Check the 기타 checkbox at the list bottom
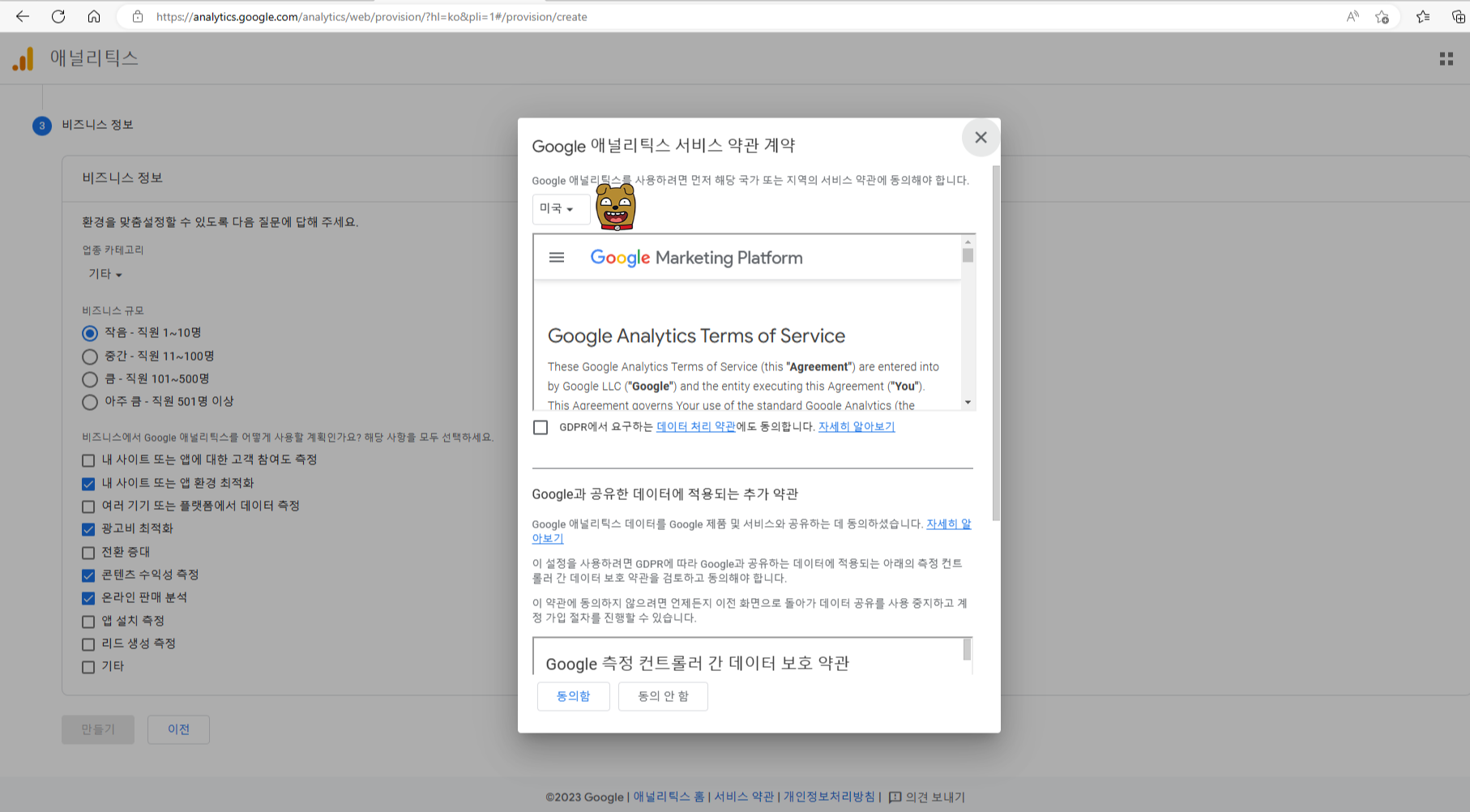This screenshot has width=1470, height=812. point(88,667)
